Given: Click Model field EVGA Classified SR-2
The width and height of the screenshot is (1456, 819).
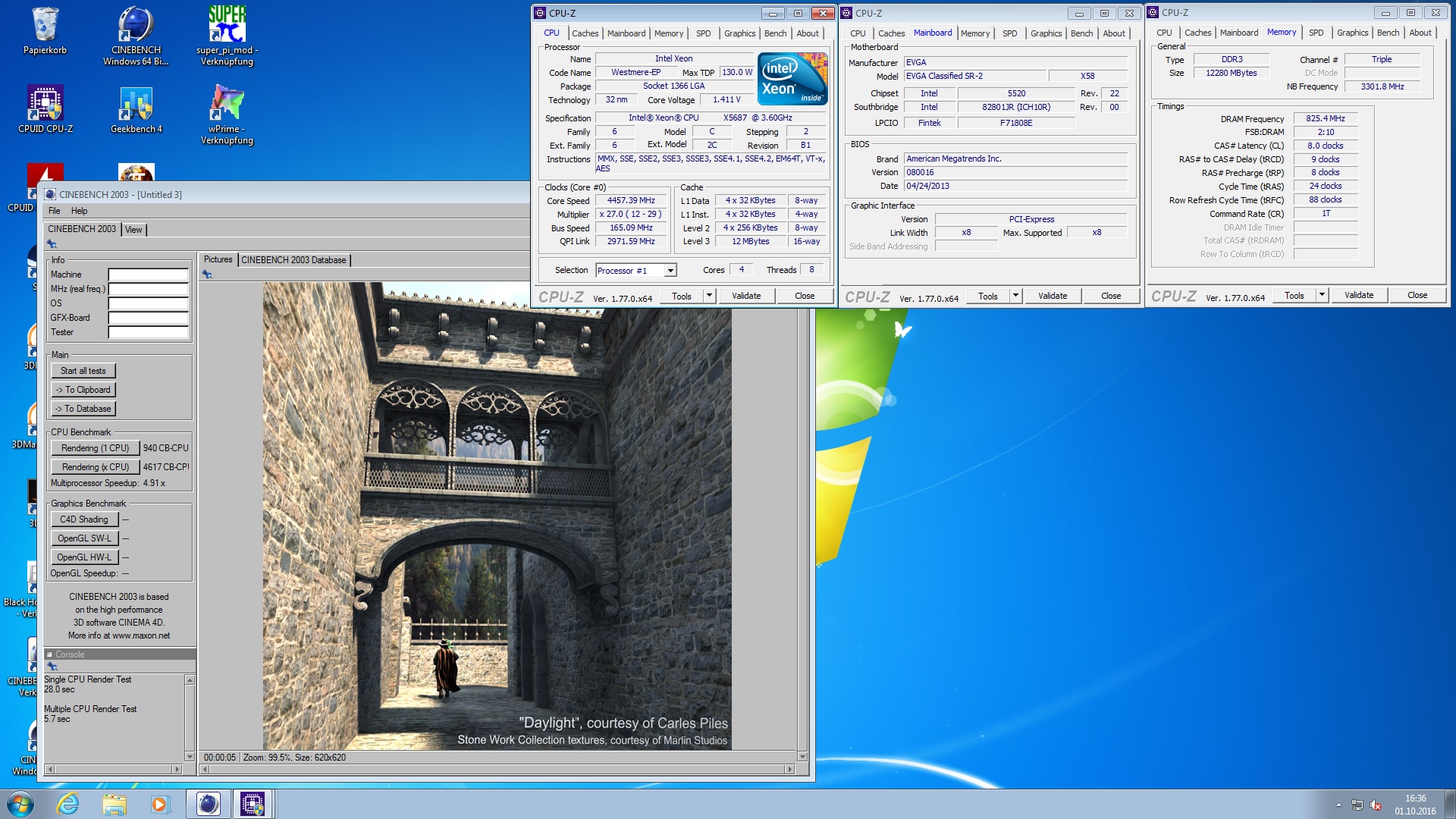Looking at the screenshot, I should coord(974,76).
